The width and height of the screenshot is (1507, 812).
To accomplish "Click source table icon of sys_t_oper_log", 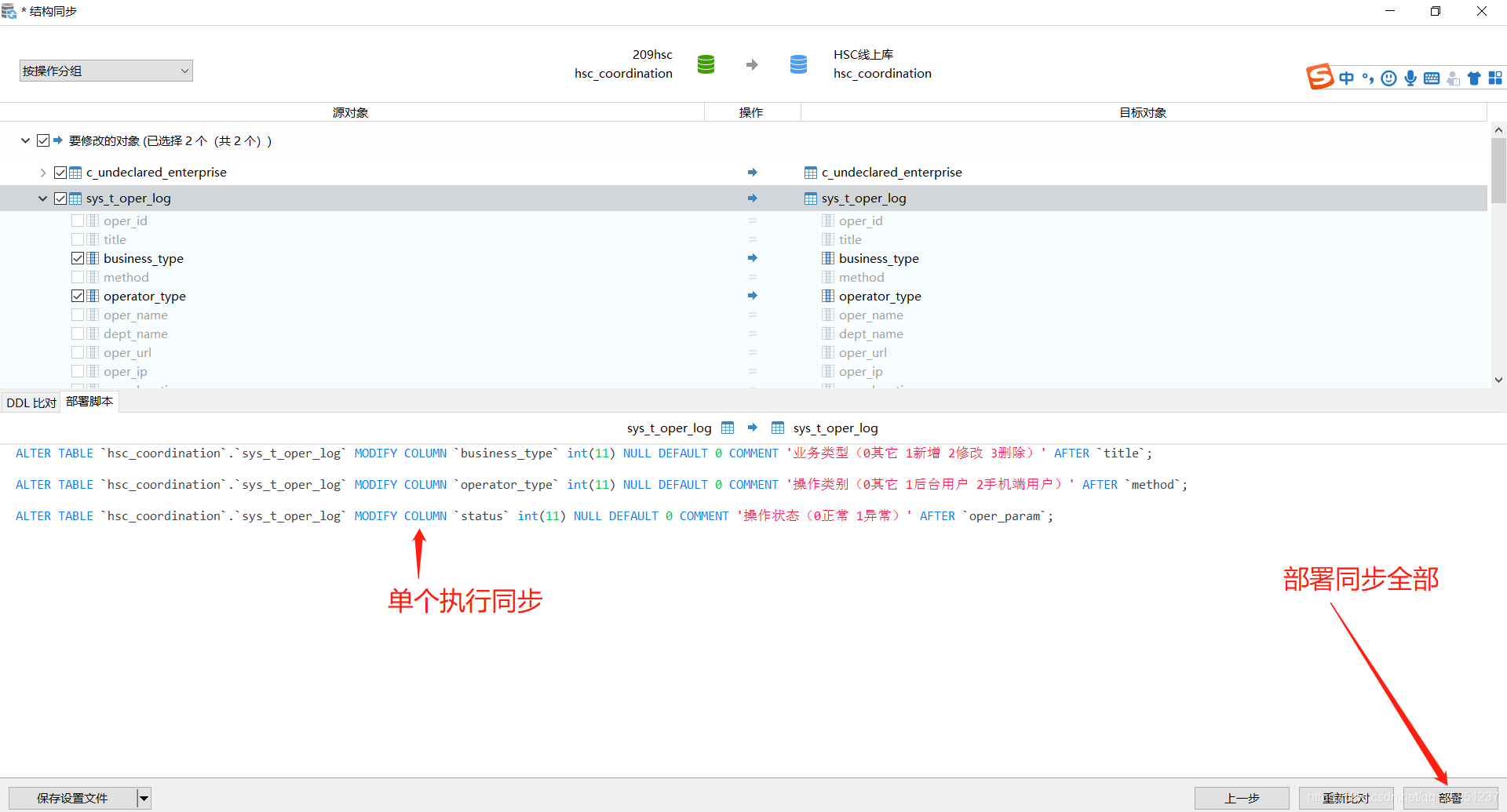I will point(75,198).
